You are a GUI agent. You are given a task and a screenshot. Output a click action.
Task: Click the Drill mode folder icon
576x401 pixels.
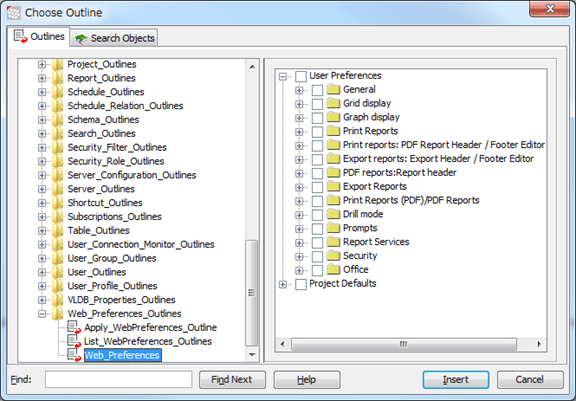pyautogui.click(x=333, y=214)
